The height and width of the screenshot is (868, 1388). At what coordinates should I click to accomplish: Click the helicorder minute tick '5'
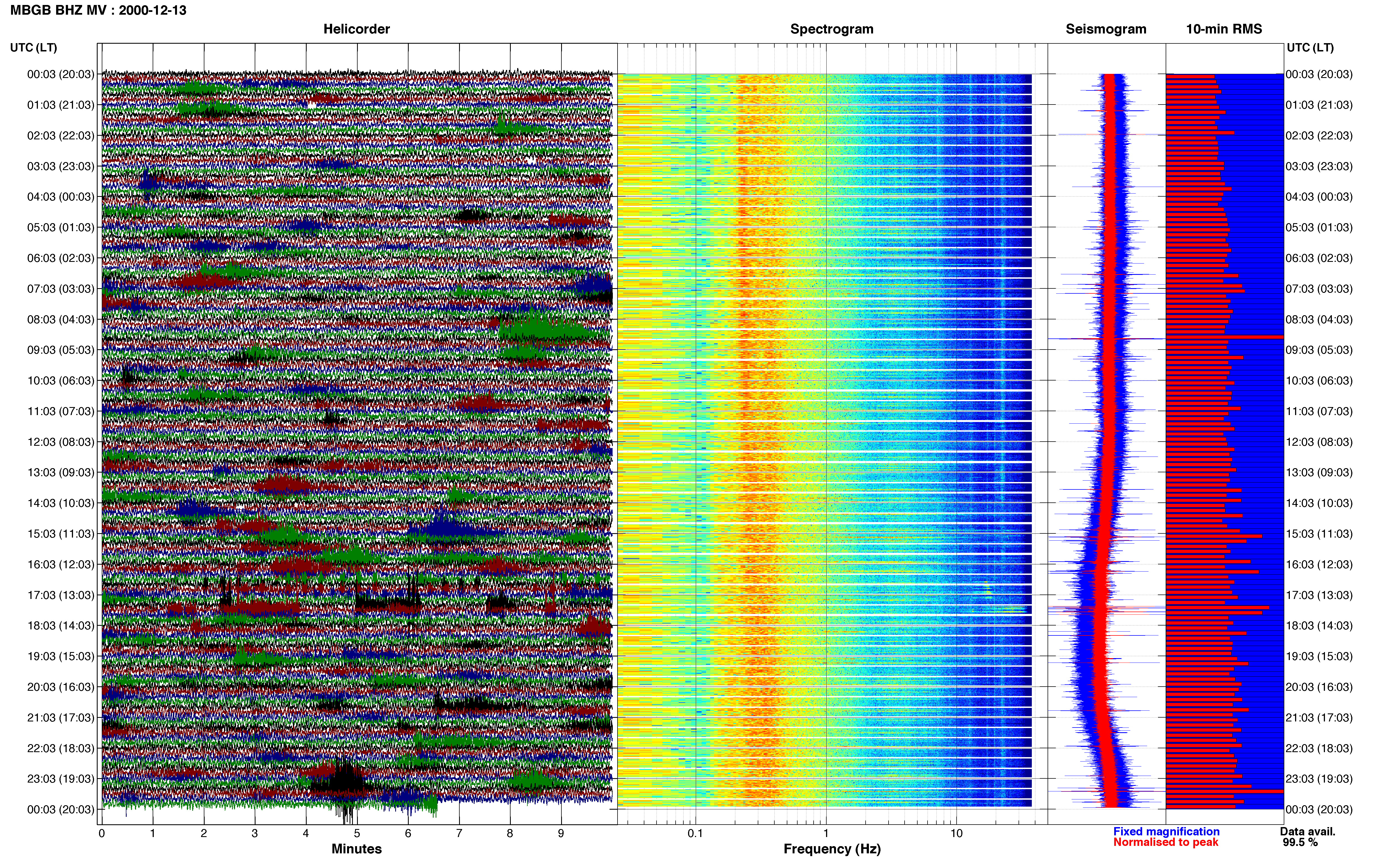point(357,833)
